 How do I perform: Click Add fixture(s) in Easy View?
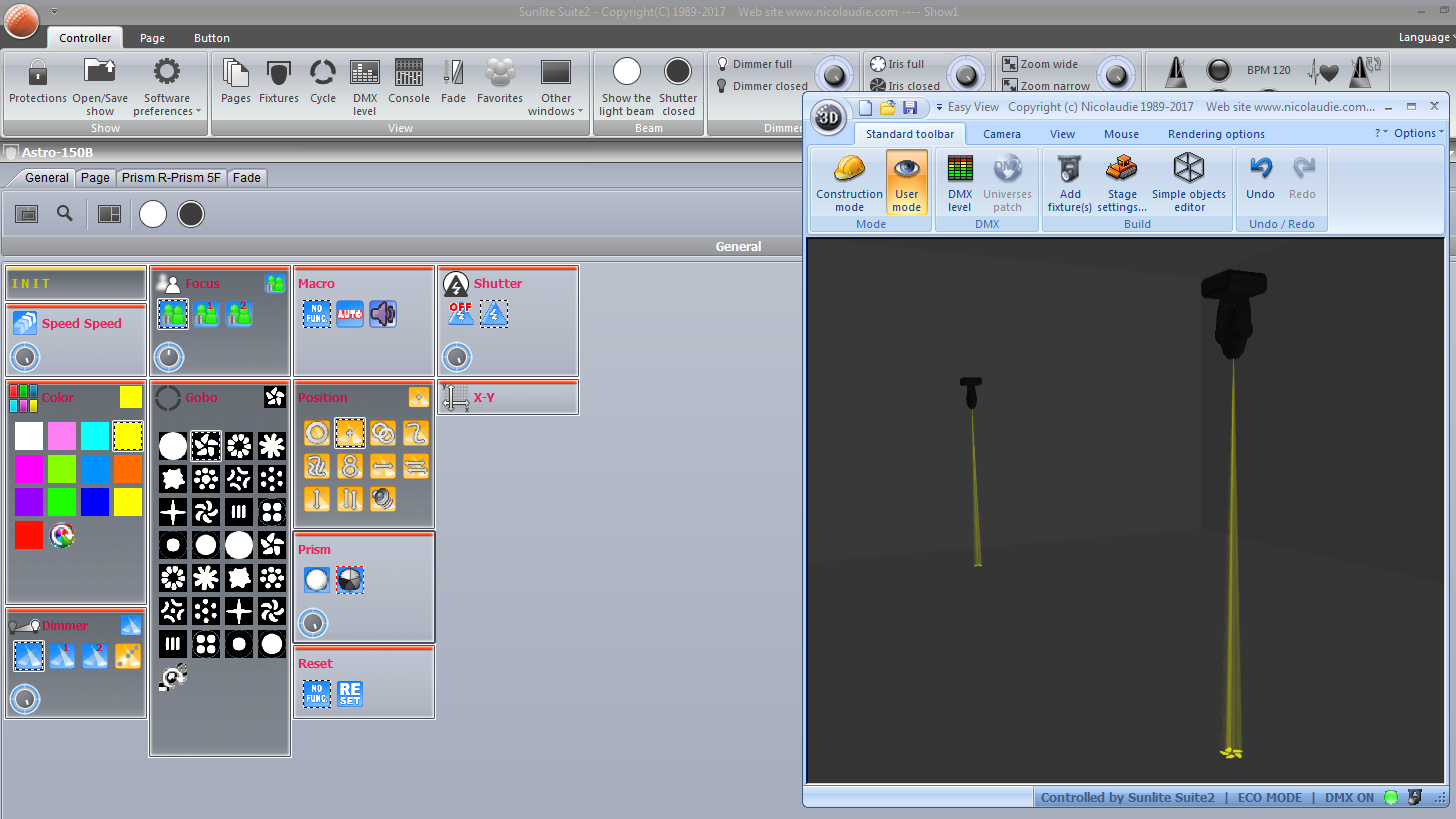point(1070,183)
